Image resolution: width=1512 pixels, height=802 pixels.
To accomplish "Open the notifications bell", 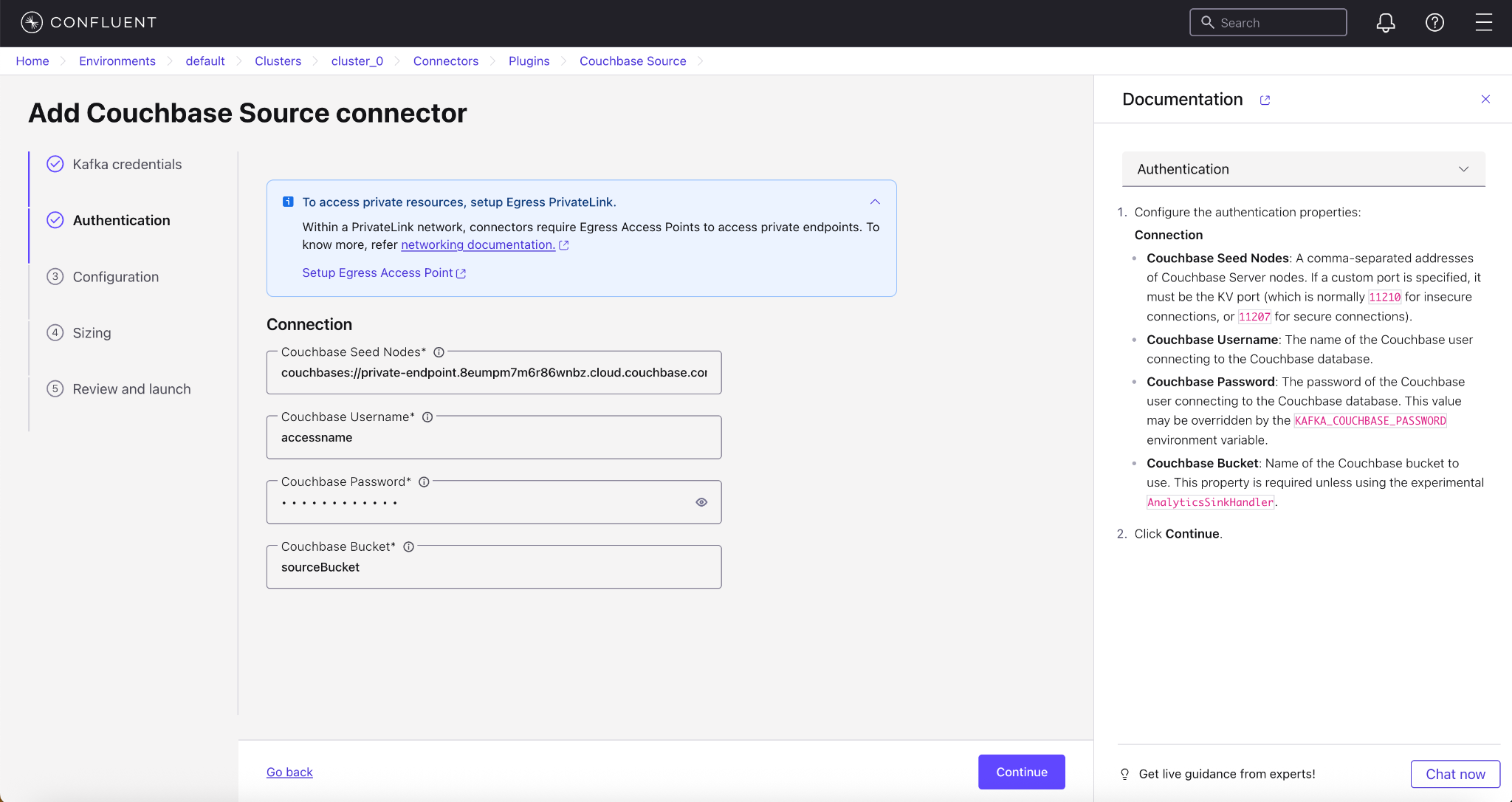I will [x=1385, y=23].
